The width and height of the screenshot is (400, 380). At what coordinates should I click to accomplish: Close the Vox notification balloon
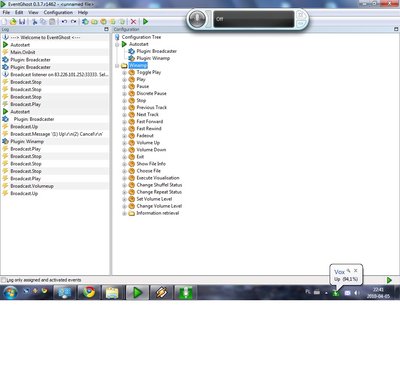click(x=356, y=270)
